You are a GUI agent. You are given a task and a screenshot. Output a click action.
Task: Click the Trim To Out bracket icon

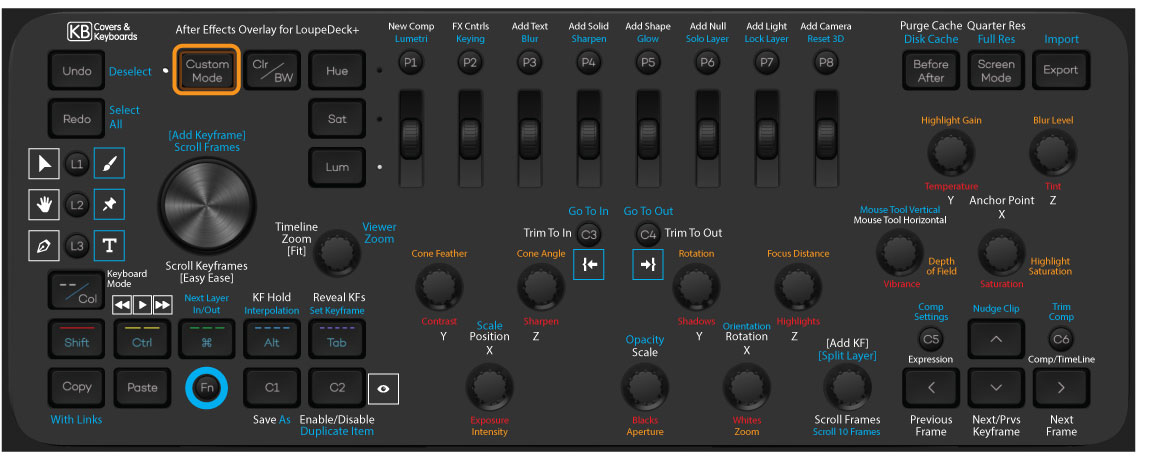pyautogui.click(x=648, y=265)
